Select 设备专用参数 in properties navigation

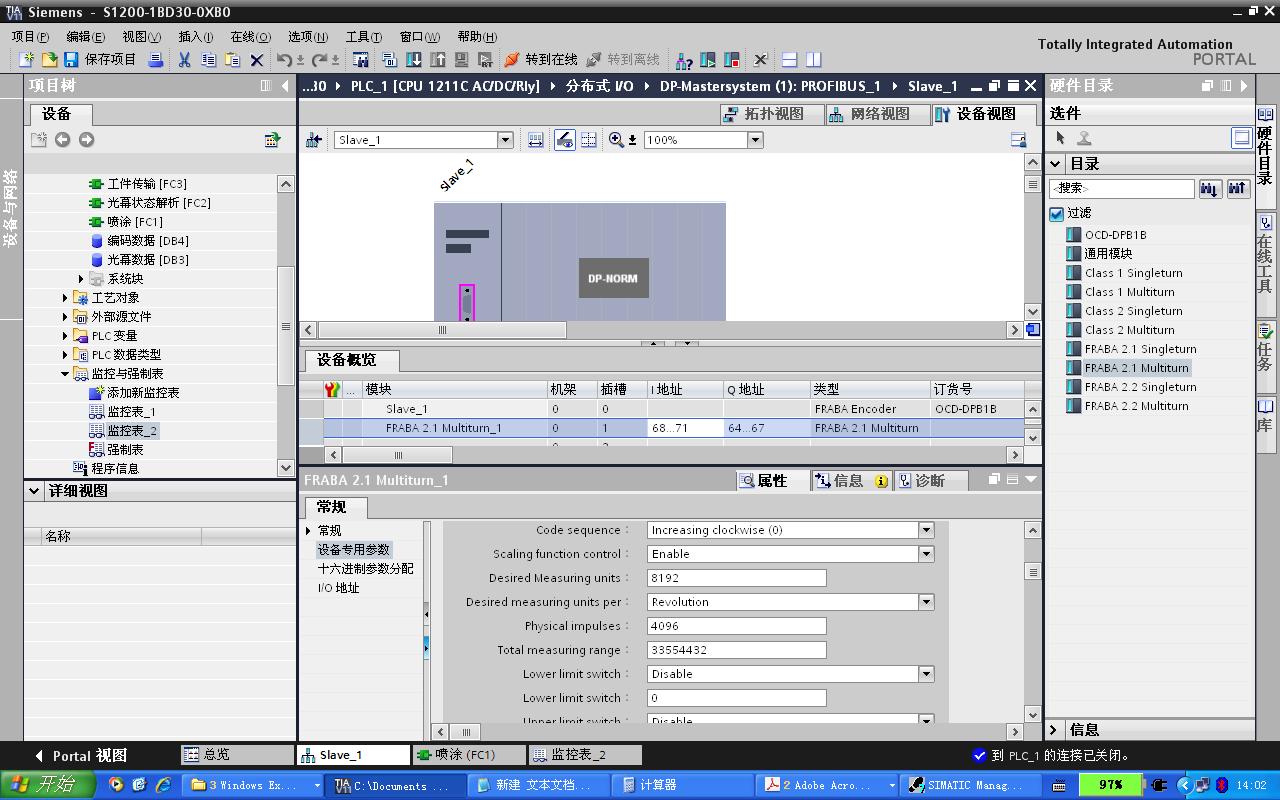[x=354, y=550]
